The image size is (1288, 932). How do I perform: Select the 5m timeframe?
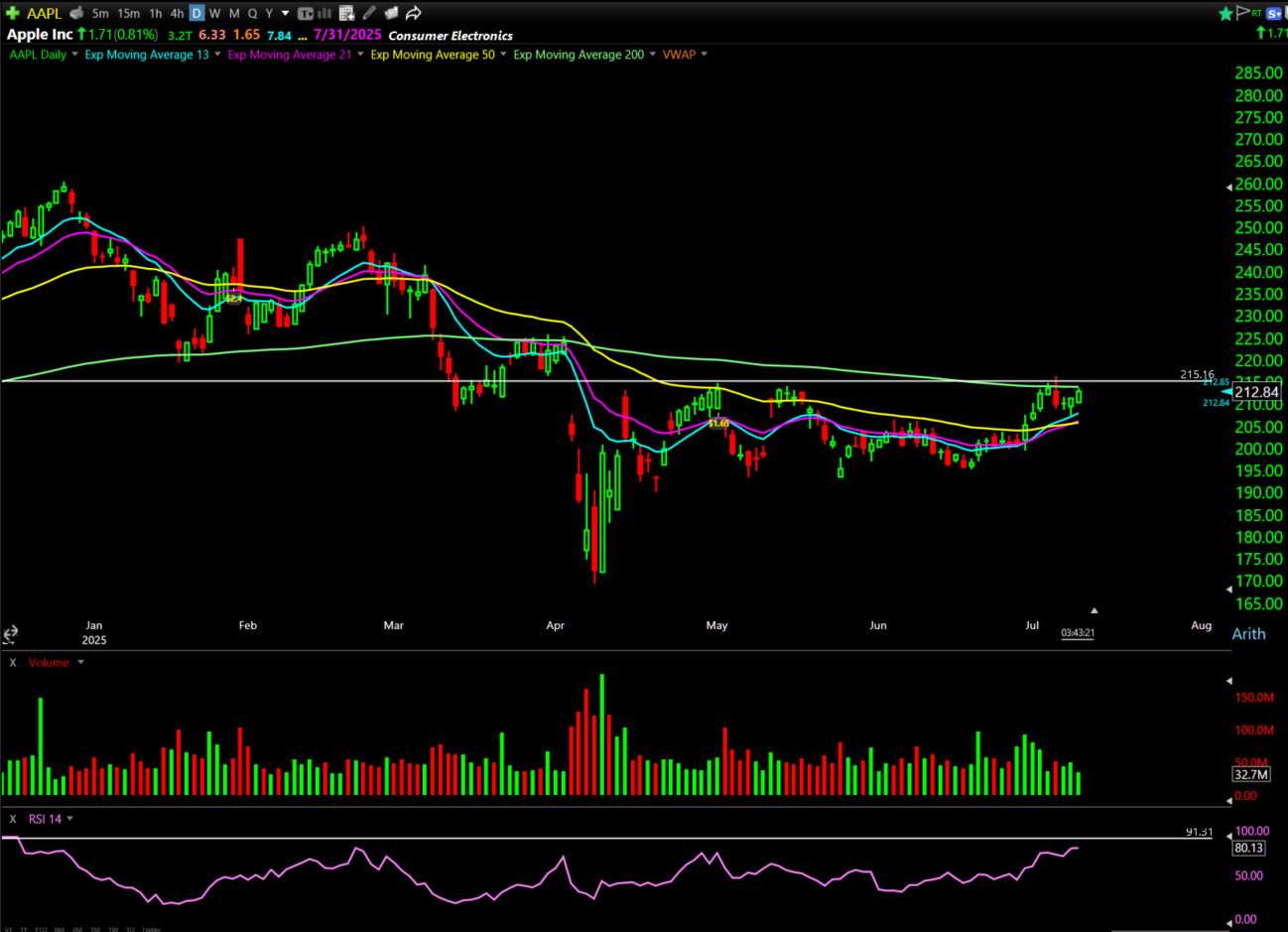100,13
